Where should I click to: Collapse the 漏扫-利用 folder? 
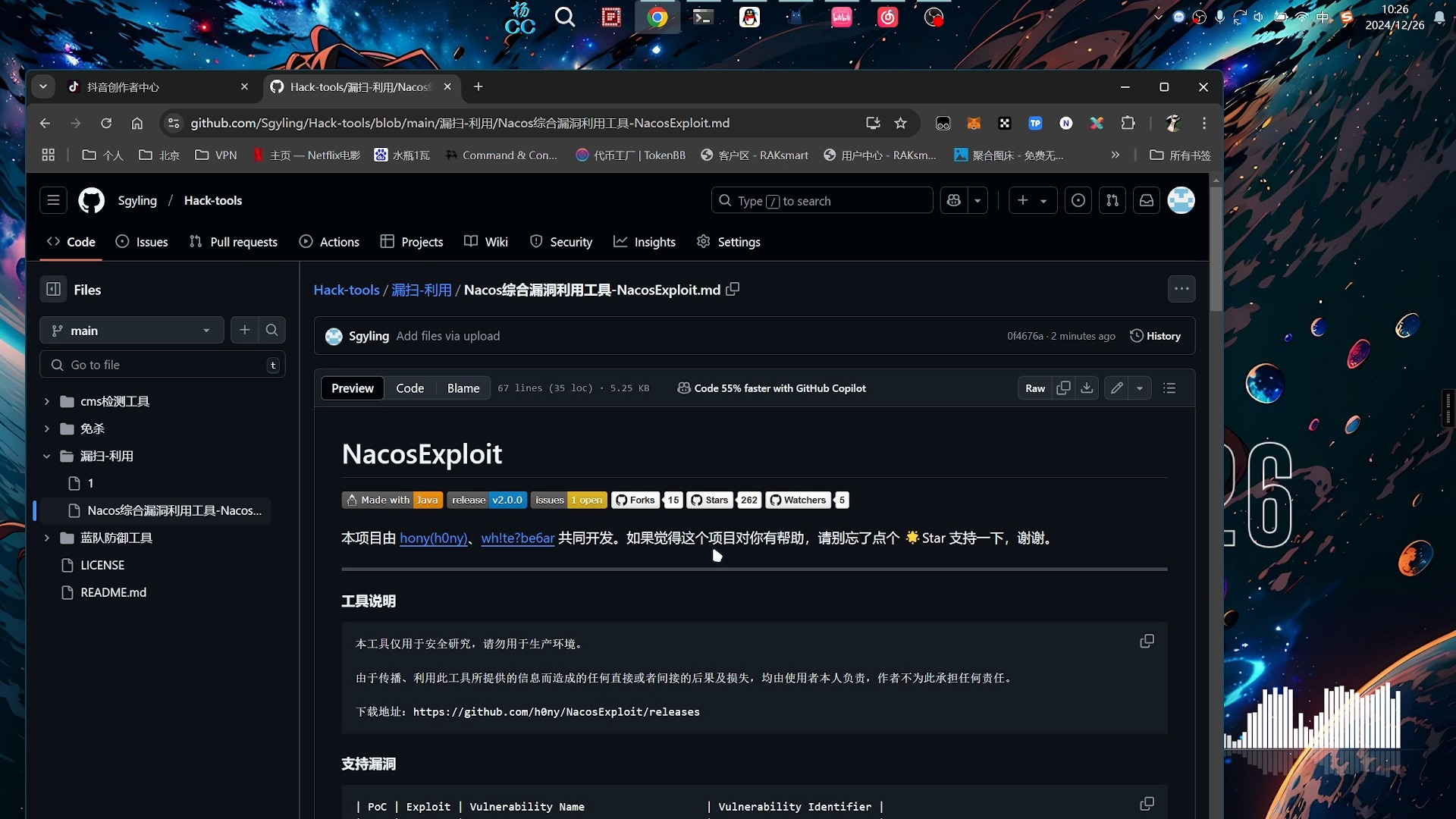pyautogui.click(x=47, y=456)
